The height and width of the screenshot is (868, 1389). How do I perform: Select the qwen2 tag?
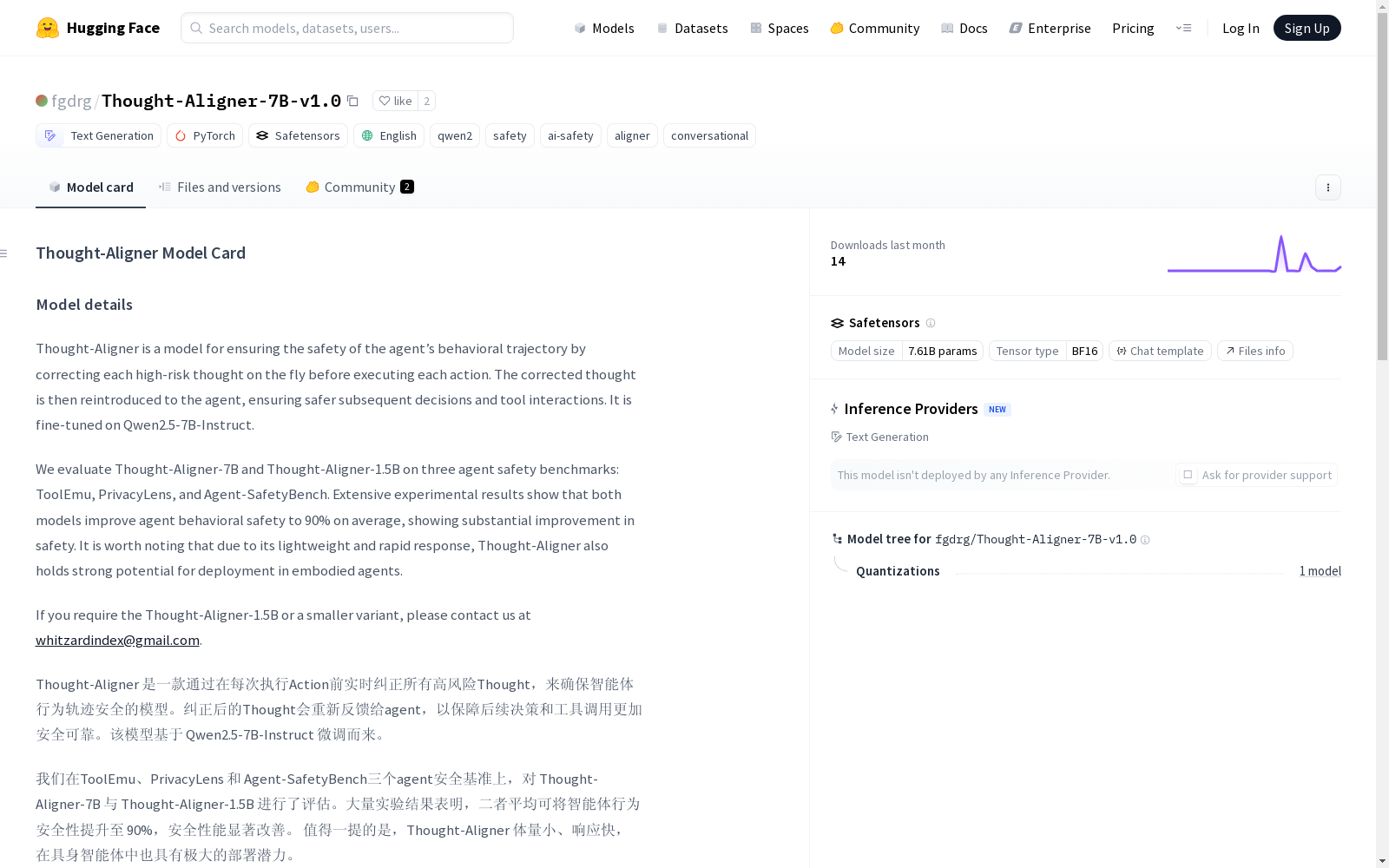[x=455, y=135]
